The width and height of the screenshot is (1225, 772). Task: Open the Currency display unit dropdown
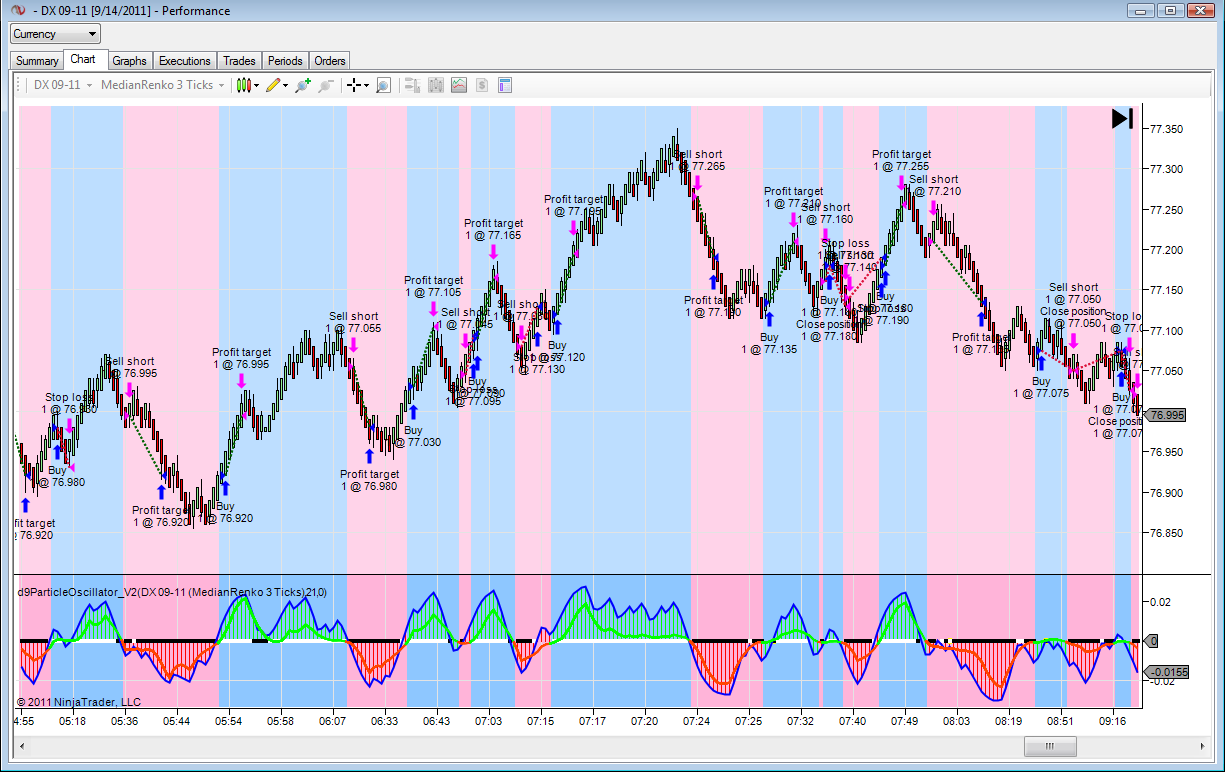pyautogui.click(x=56, y=34)
